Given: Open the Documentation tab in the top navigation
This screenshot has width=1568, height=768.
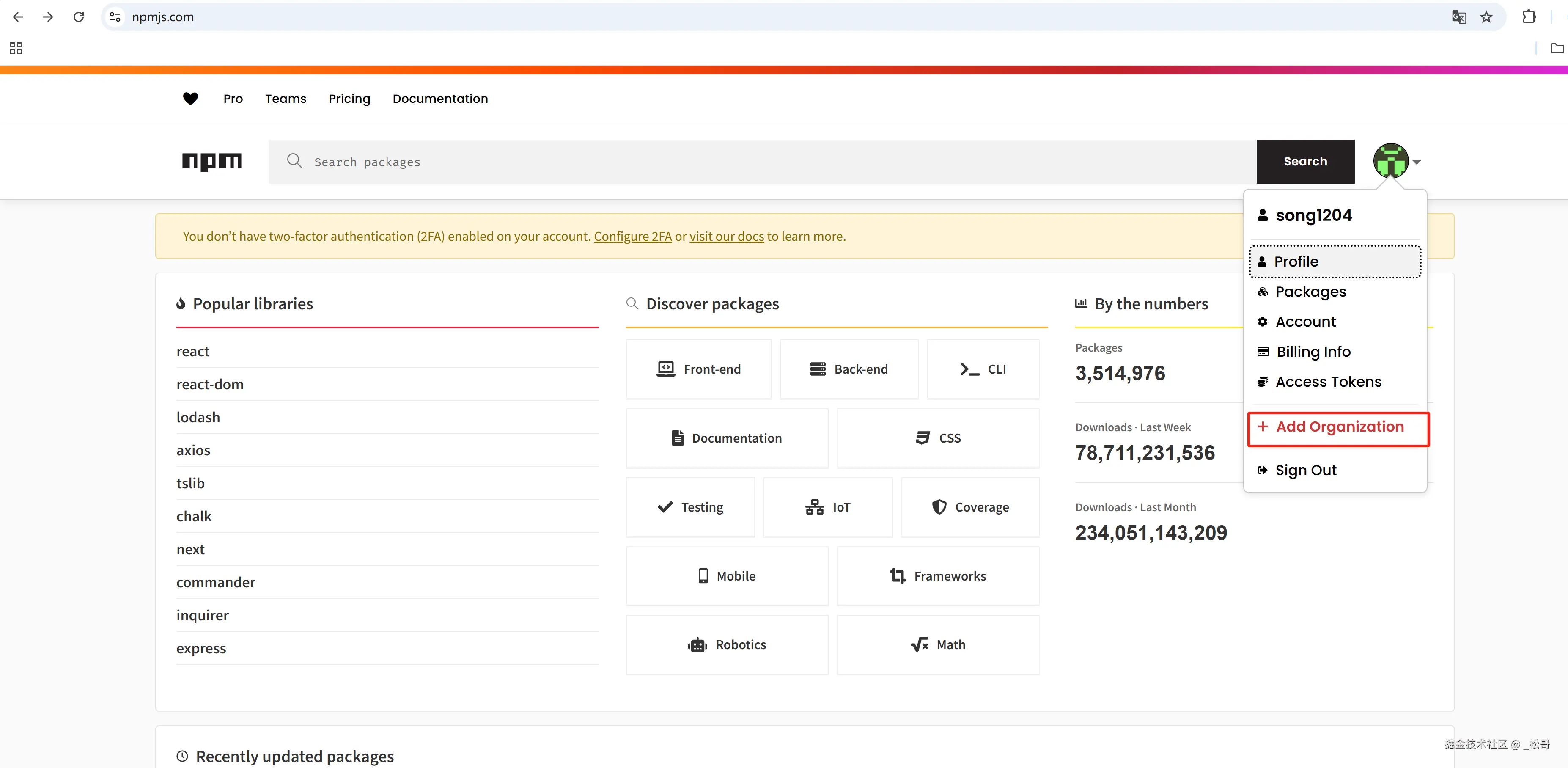Looking at the screenshot, I should (440, 99).
